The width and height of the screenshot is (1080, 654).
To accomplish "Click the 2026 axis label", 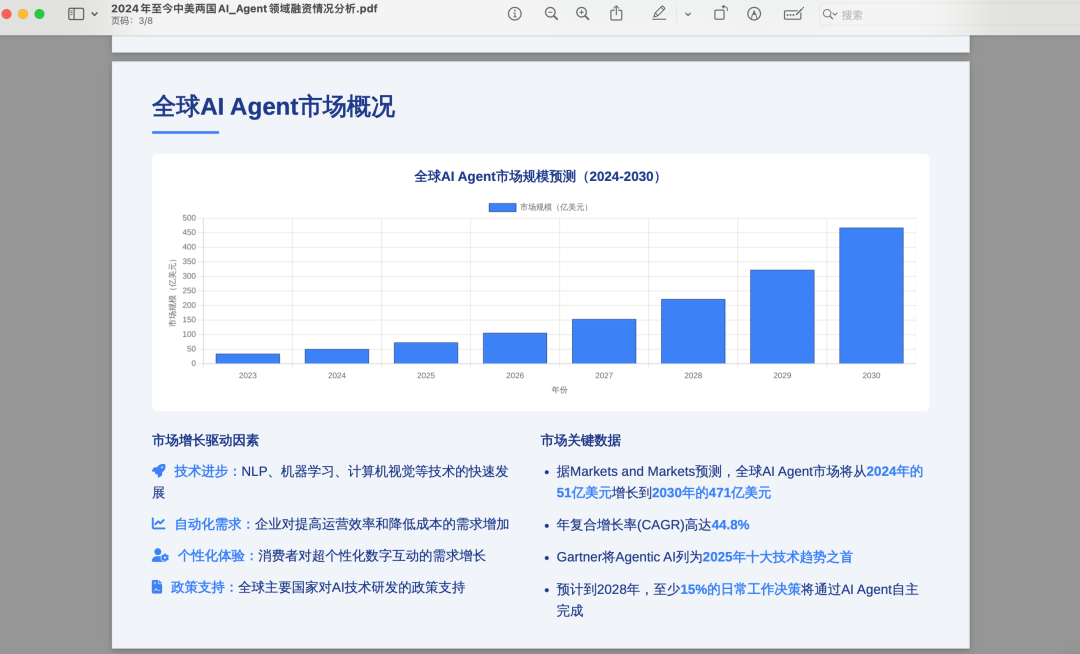I will pos(515,376).
